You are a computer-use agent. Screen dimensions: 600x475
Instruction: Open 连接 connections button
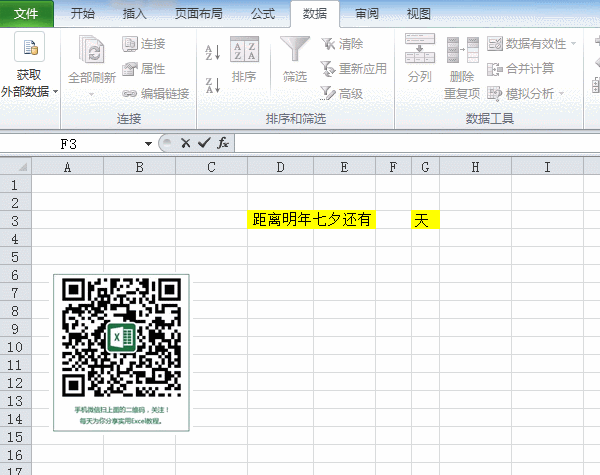point(143,44)
